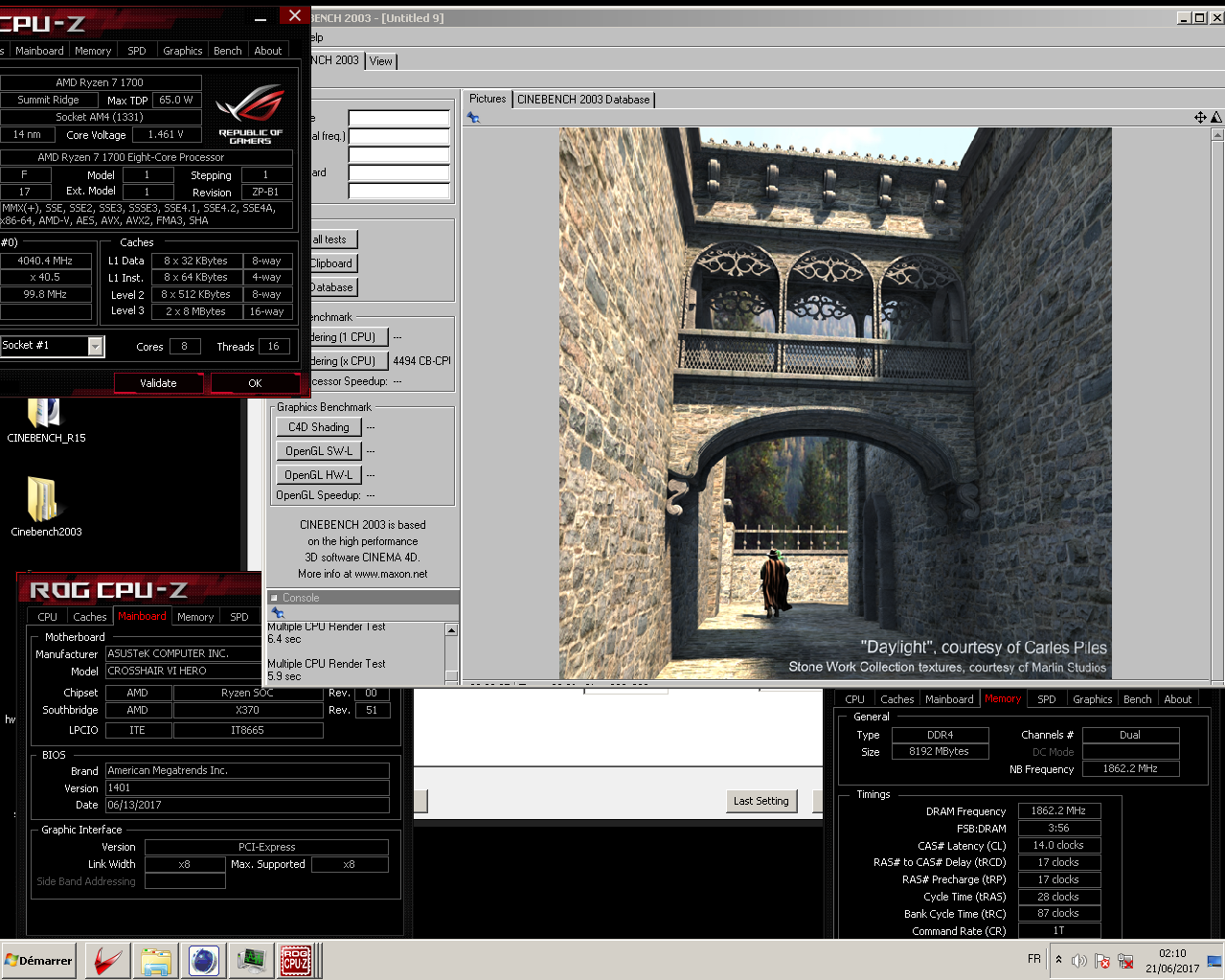Click the network tray icon
The image size is (1225, 980).
[1126, 961]
